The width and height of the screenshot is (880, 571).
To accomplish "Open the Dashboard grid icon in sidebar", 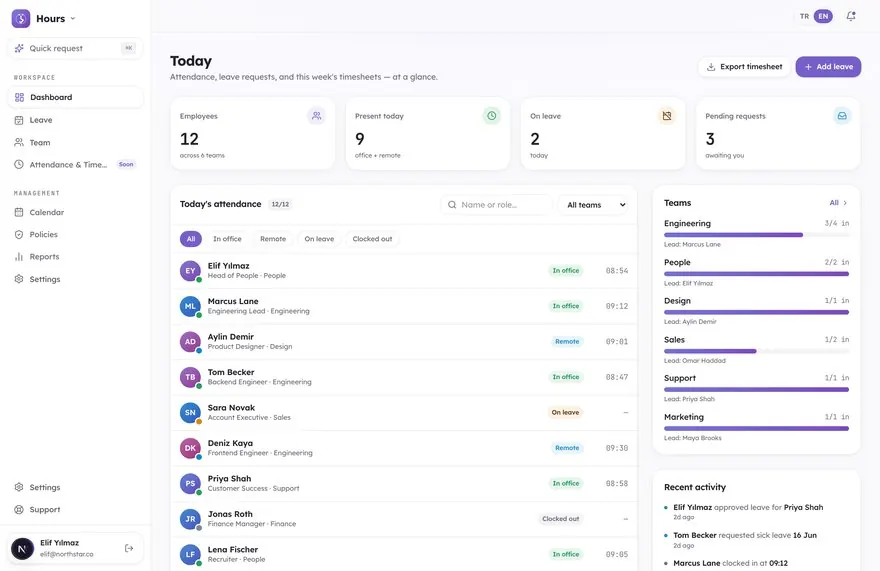I will (x=19, y=97).
